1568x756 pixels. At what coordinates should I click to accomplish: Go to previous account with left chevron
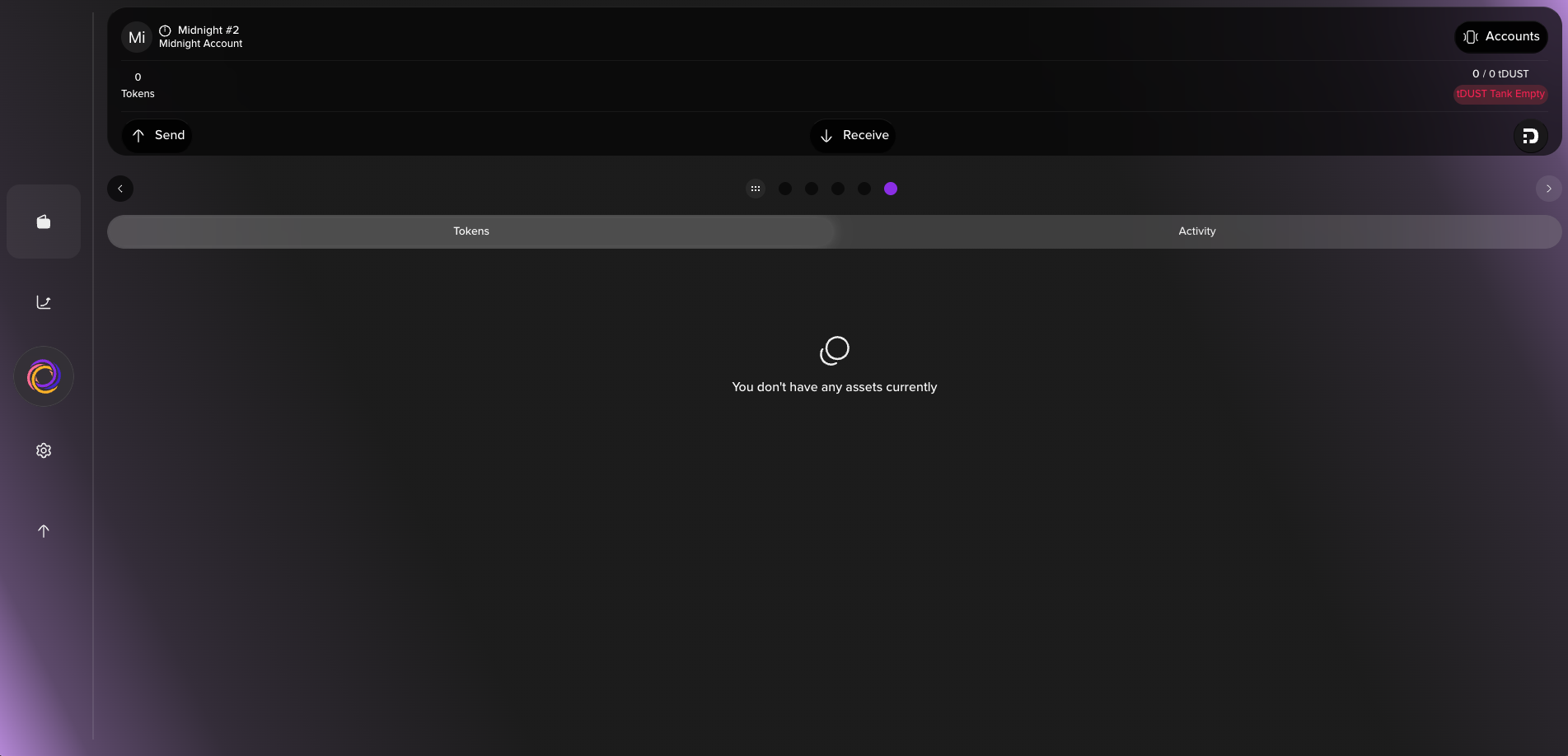coord(120,189)
